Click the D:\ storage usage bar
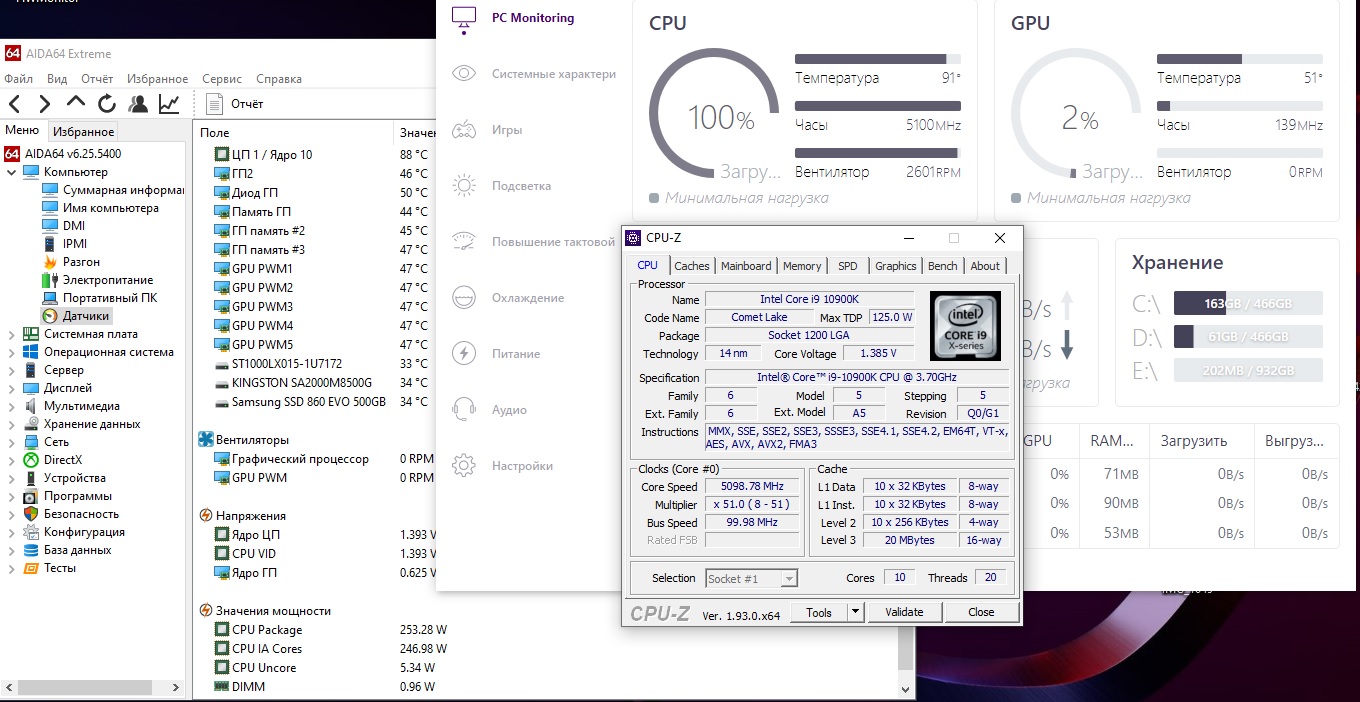The width and height of the screenshot is (1360, 702). coord(1248,337)
